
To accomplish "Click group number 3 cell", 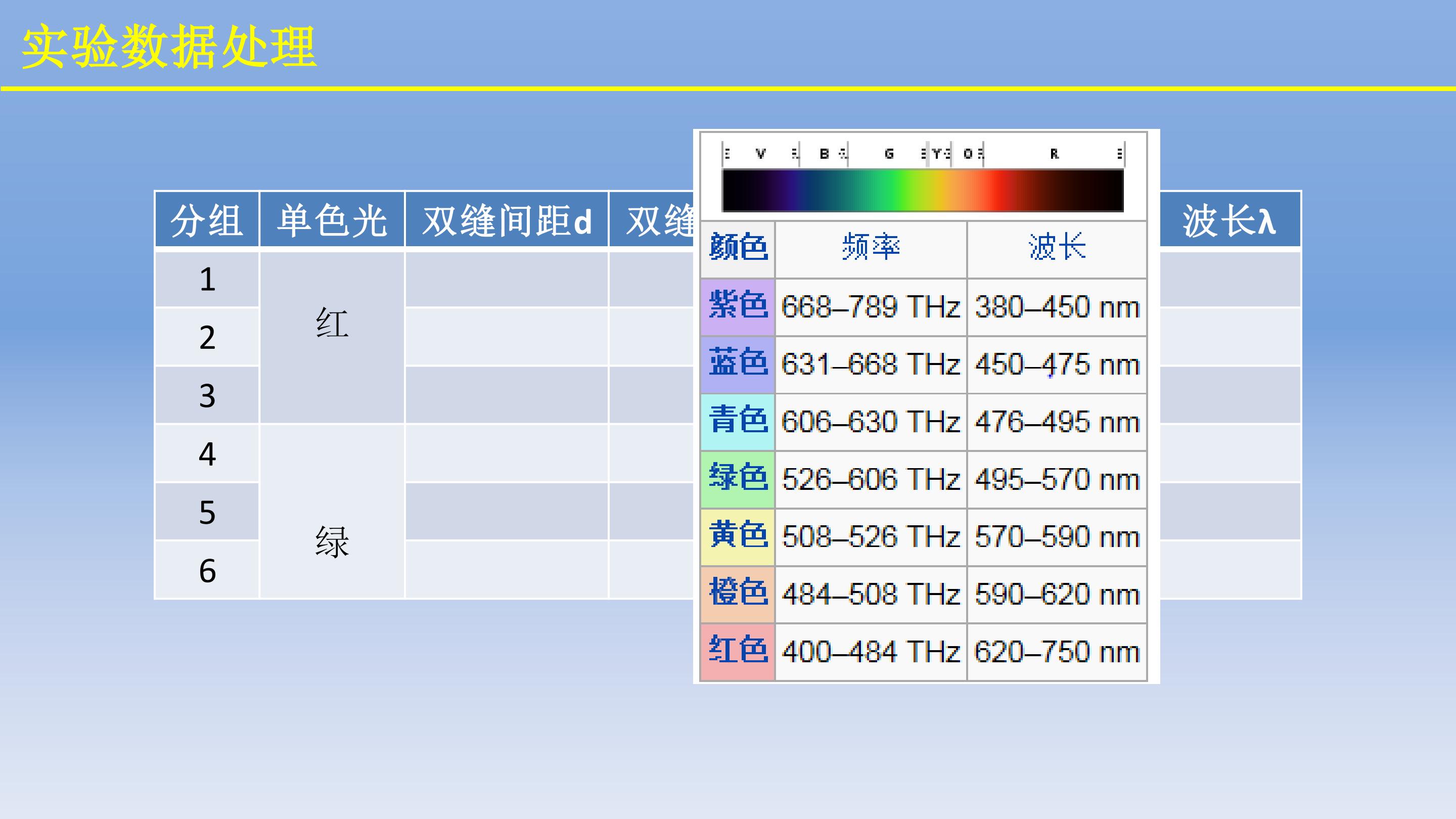I will (207, 395).
